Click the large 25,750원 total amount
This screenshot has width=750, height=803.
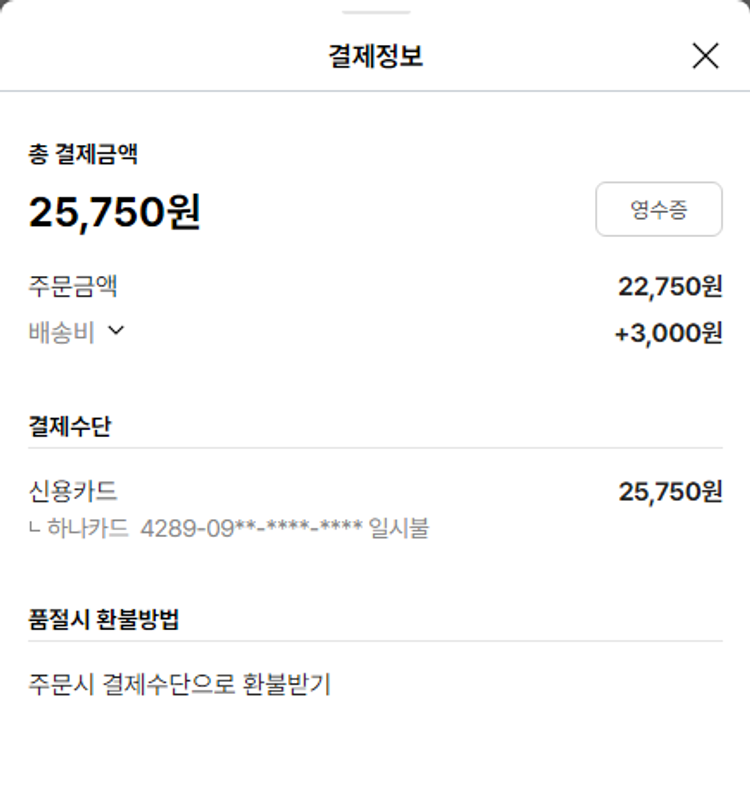coord(114,212)
